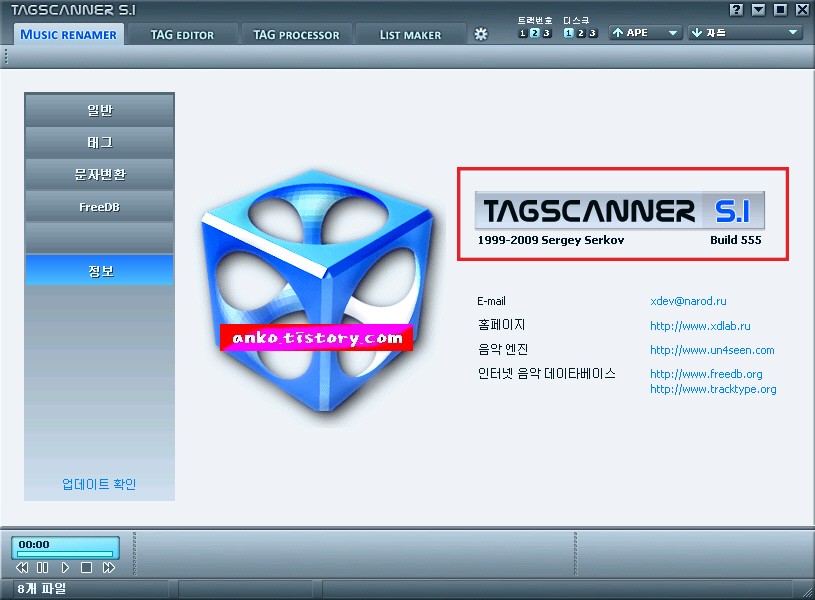Viewport: 815px width, 600px height.
Task: Open the APE up-arrow dropdown
Action: tap(645, 33)
